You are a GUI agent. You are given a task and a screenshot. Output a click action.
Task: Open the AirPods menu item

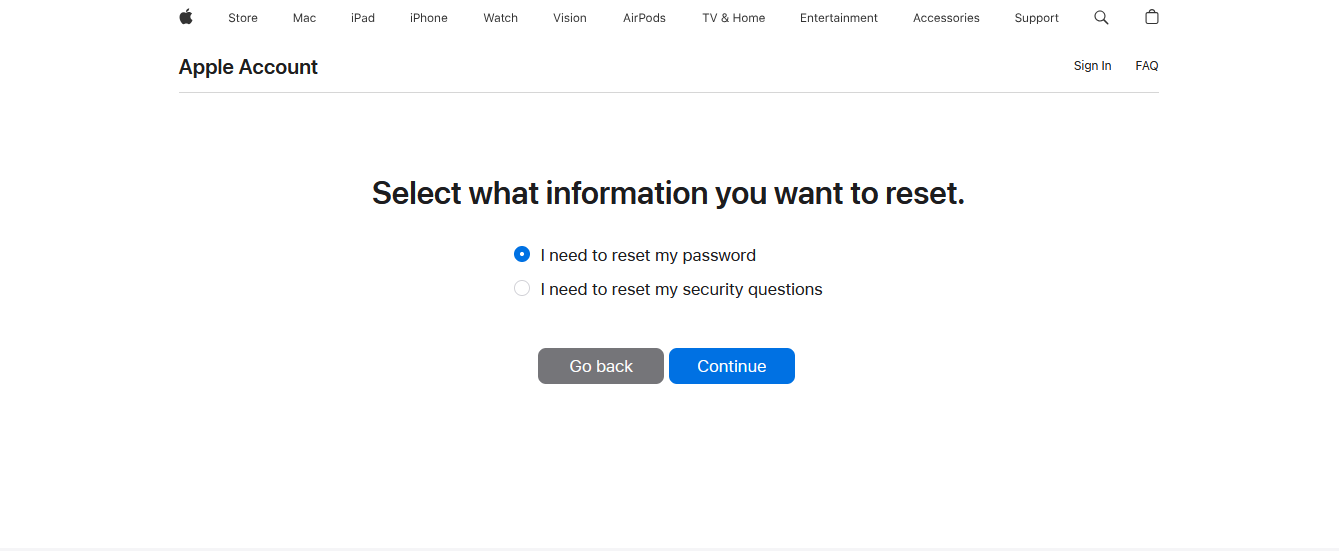(x=644, y=18)
